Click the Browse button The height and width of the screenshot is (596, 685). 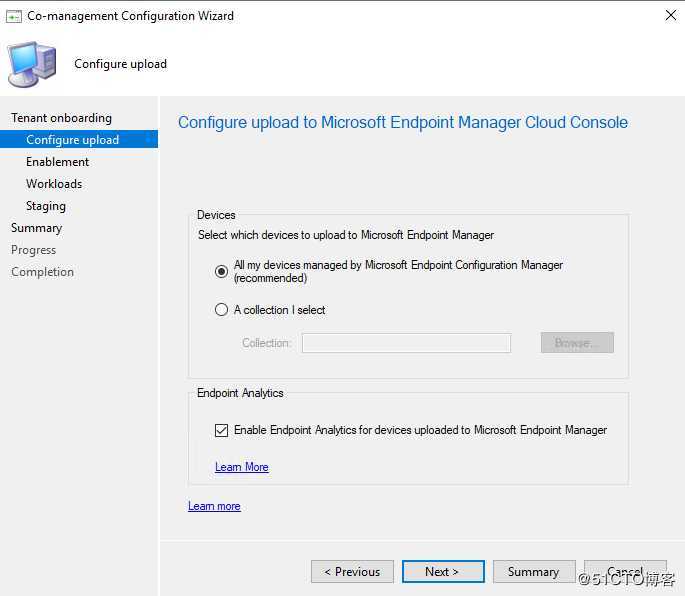(577, 343)
